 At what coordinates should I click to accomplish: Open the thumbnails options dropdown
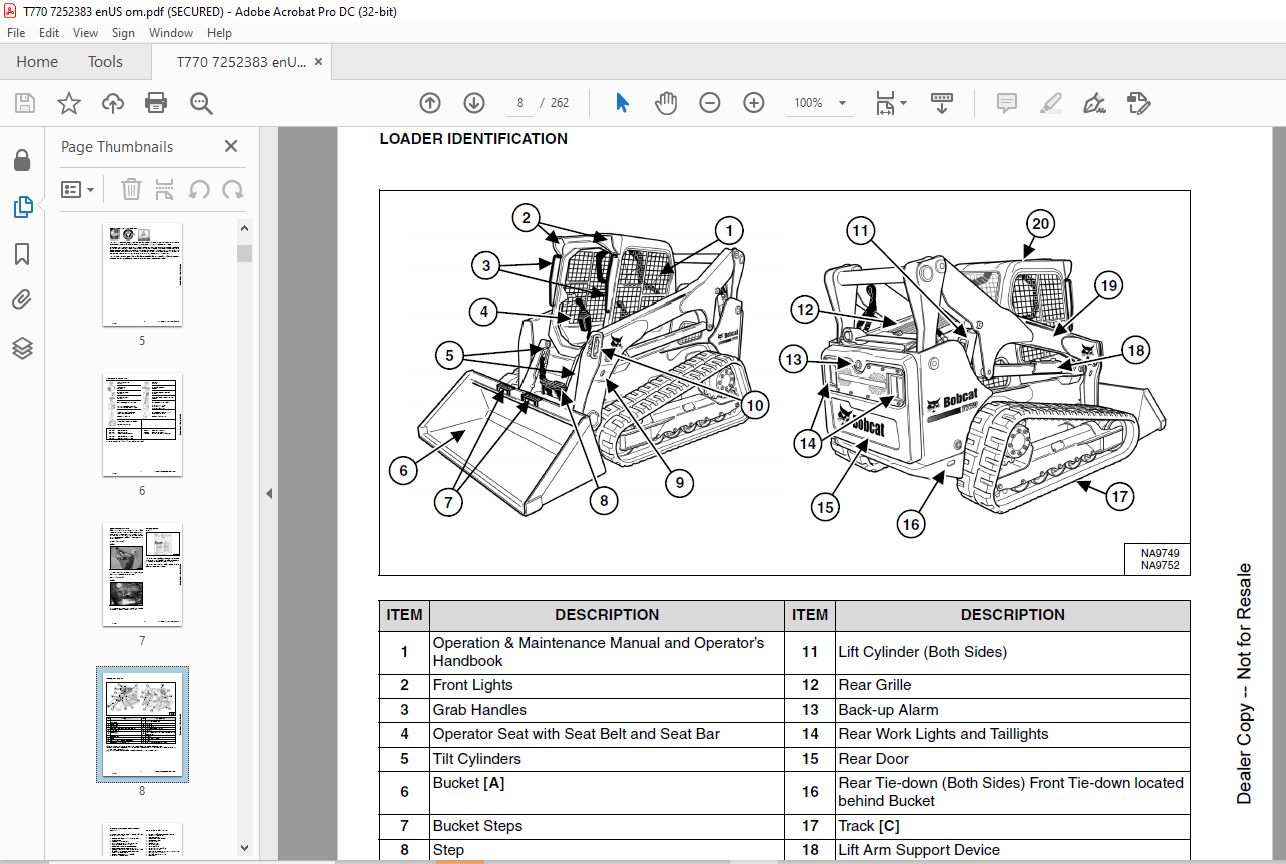pyautogui.click(x=78, y=189)
